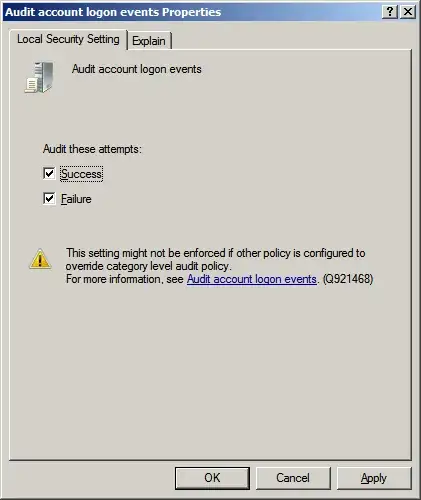Close the dialog with the X button

pos(408,12)
